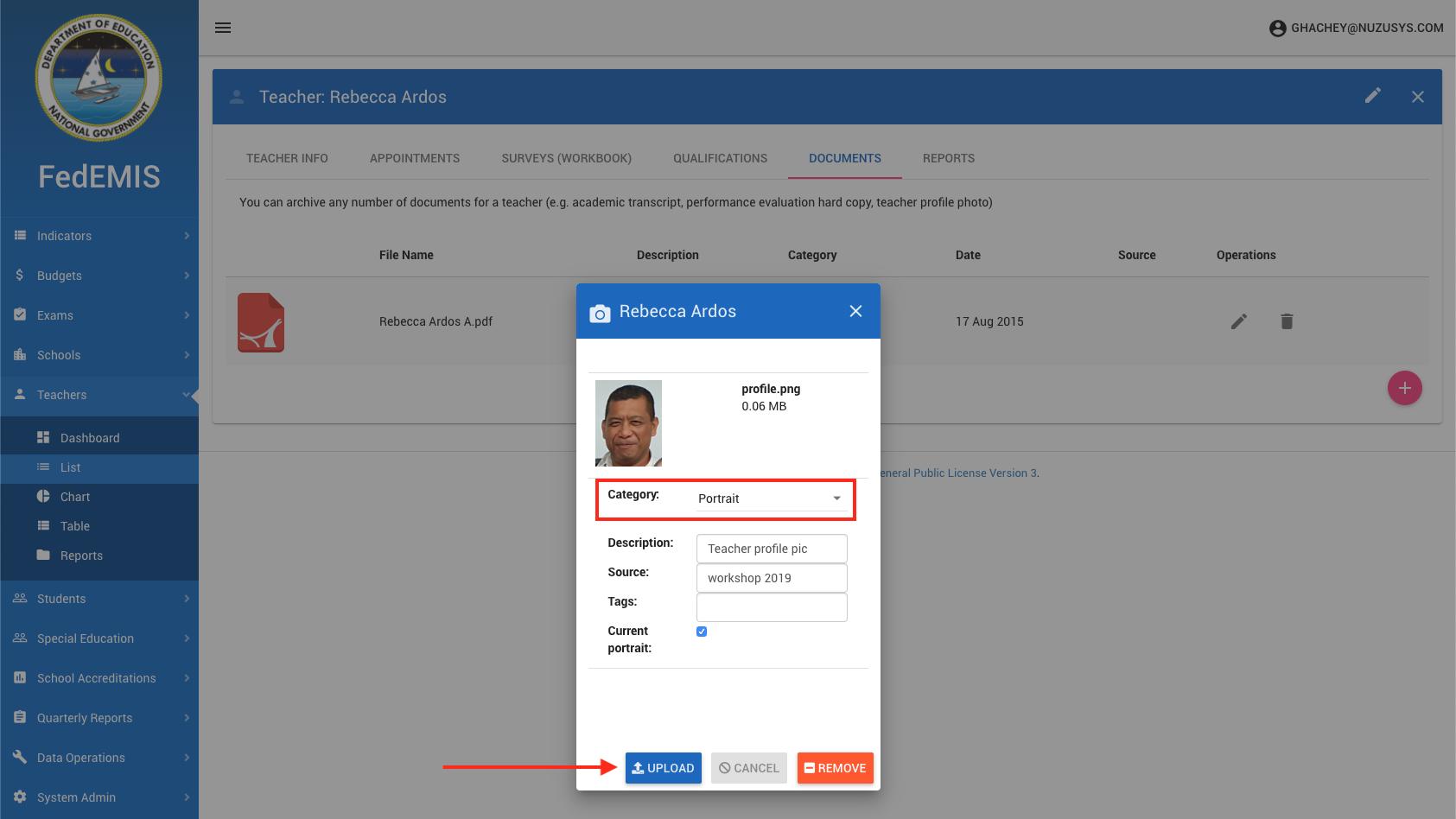The height and width of the screenshot is (819, 1456).
Task: Uncheck the Current portrait checkbox
Action: coord(702,632)
